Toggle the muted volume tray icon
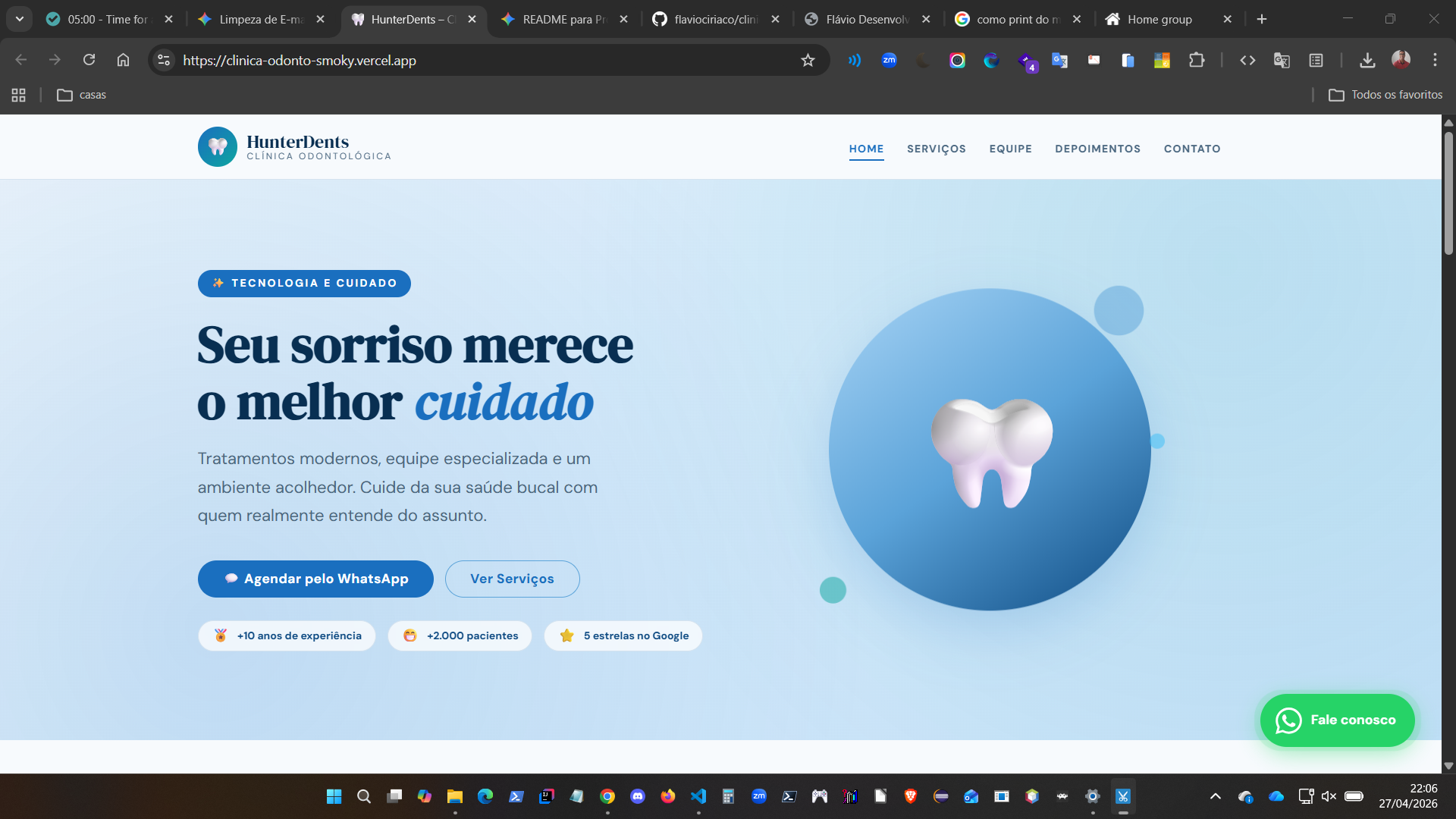The image size is (1456, 819). 1329,796
